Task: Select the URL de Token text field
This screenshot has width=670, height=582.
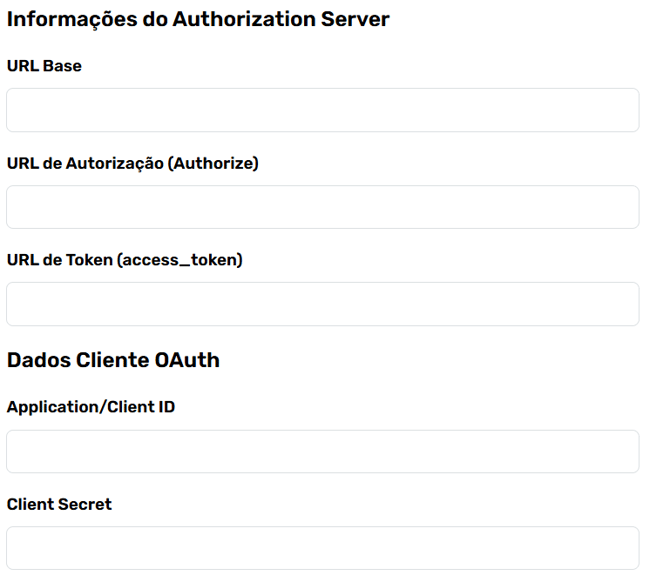Action: (322, 304)
